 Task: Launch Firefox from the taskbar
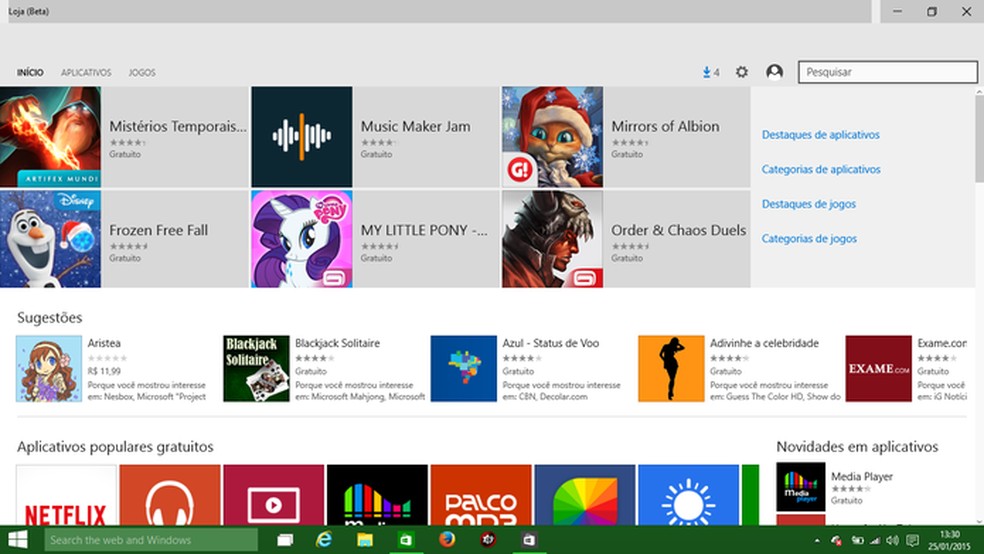click(x=447, y=540)
